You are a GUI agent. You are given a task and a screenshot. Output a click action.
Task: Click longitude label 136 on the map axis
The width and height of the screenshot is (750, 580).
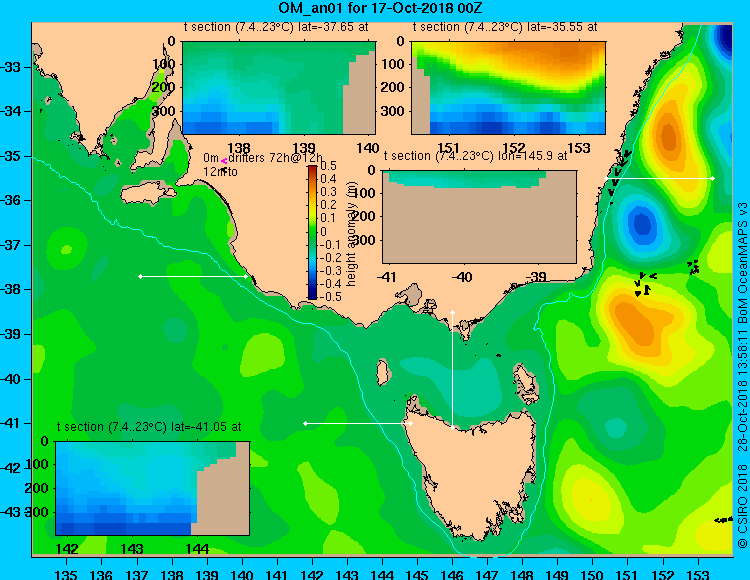[x=101, y=575]
